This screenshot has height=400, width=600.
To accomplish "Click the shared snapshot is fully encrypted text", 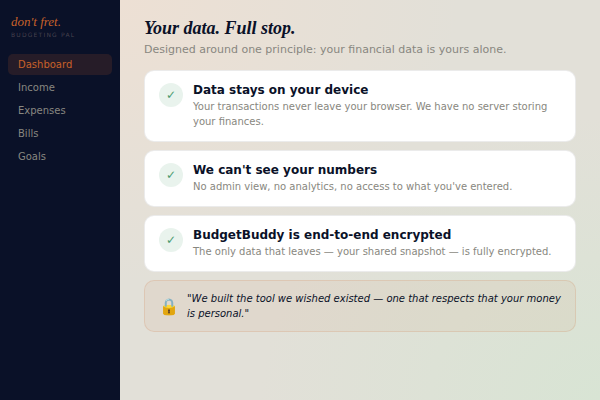I will point(371,252).
